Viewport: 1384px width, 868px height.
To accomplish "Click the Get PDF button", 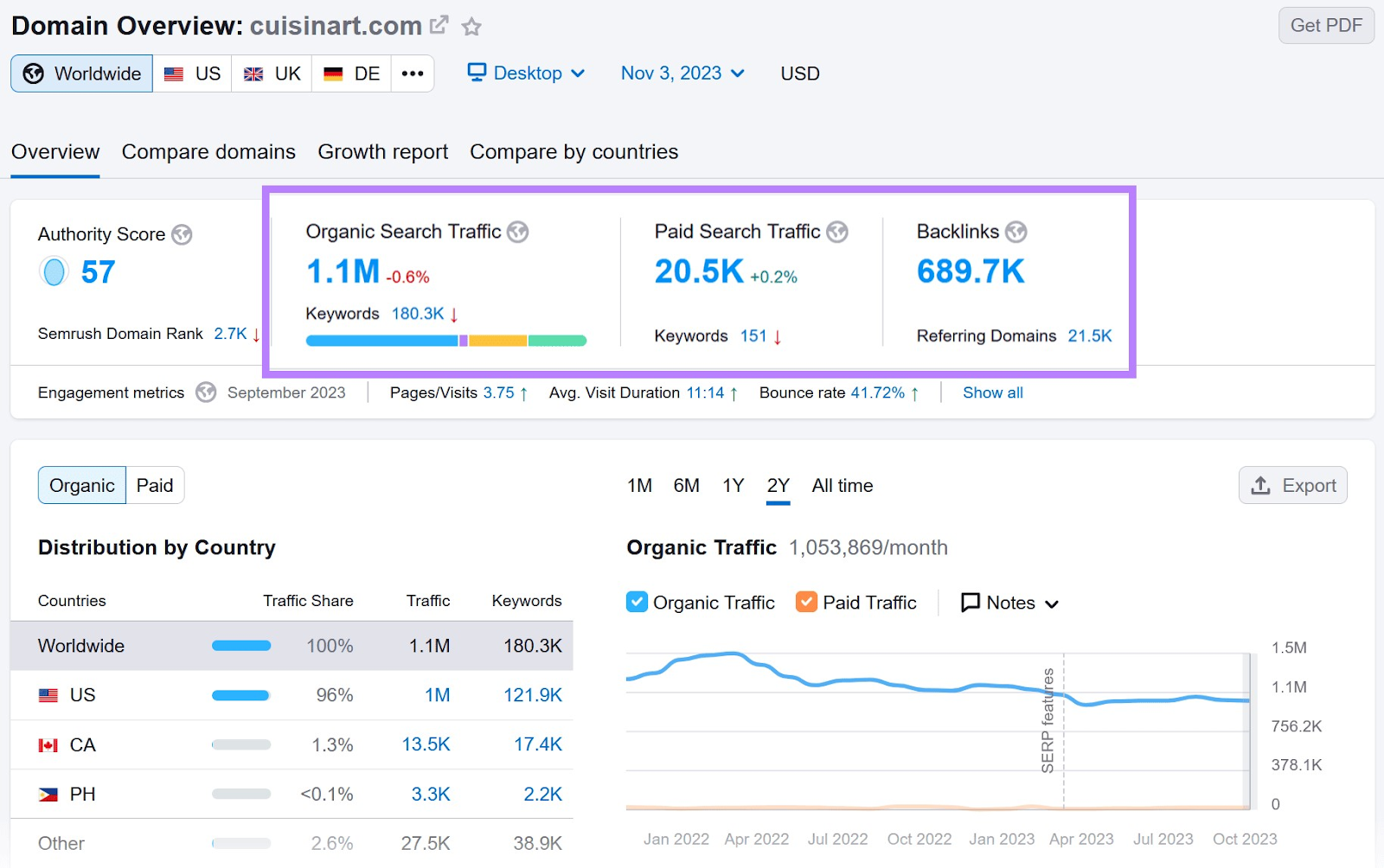I will pyautogui.click(x=1326, y=25).
